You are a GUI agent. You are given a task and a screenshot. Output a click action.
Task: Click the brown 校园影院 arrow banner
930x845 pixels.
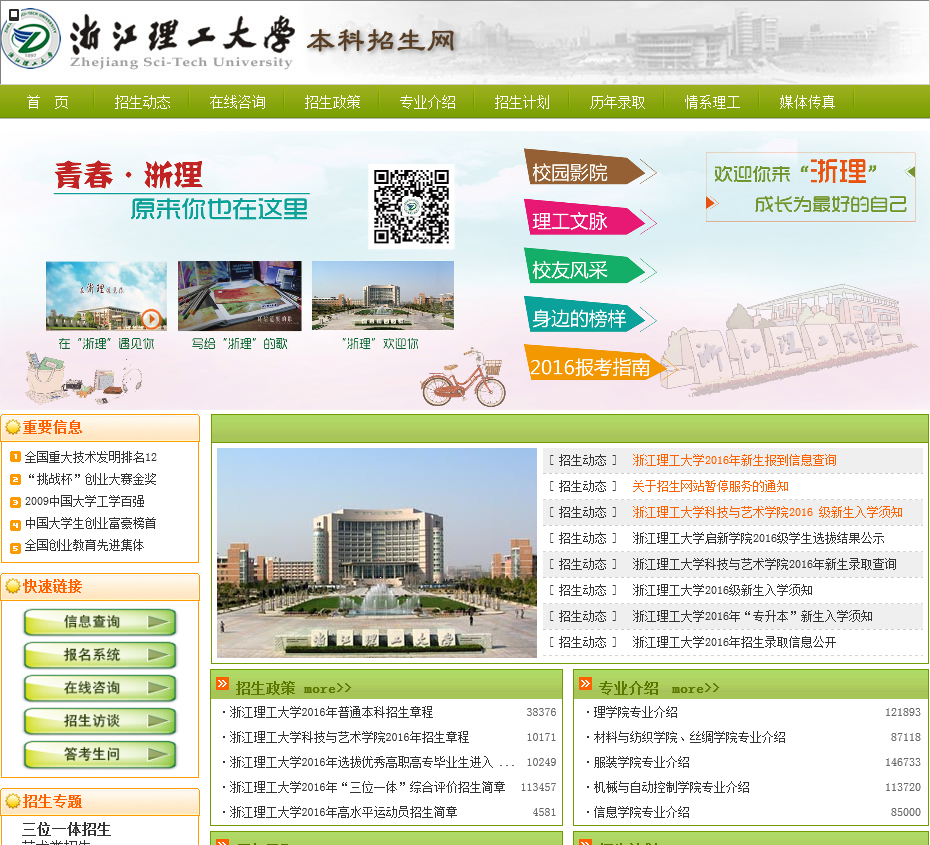(x=590, y=167)
